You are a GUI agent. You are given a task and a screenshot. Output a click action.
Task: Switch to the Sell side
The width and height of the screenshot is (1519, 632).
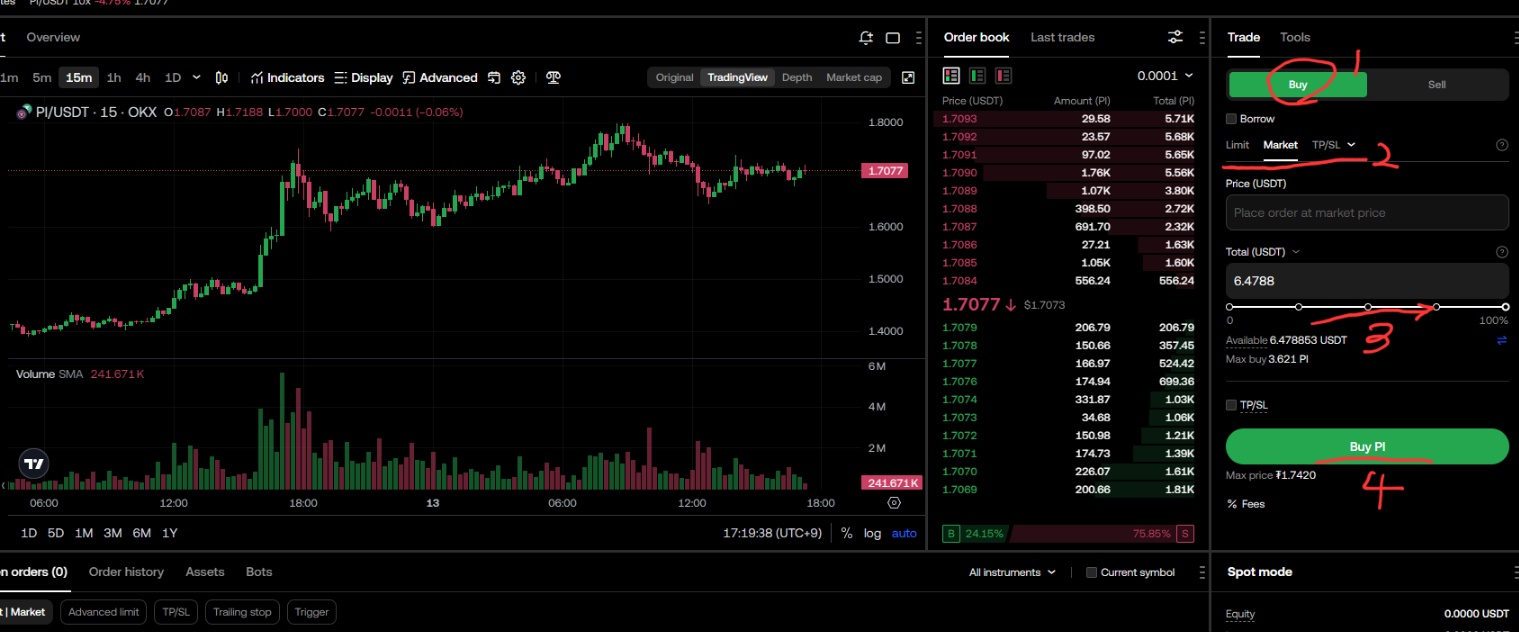pyautogui.click(x=1437, y=85)
